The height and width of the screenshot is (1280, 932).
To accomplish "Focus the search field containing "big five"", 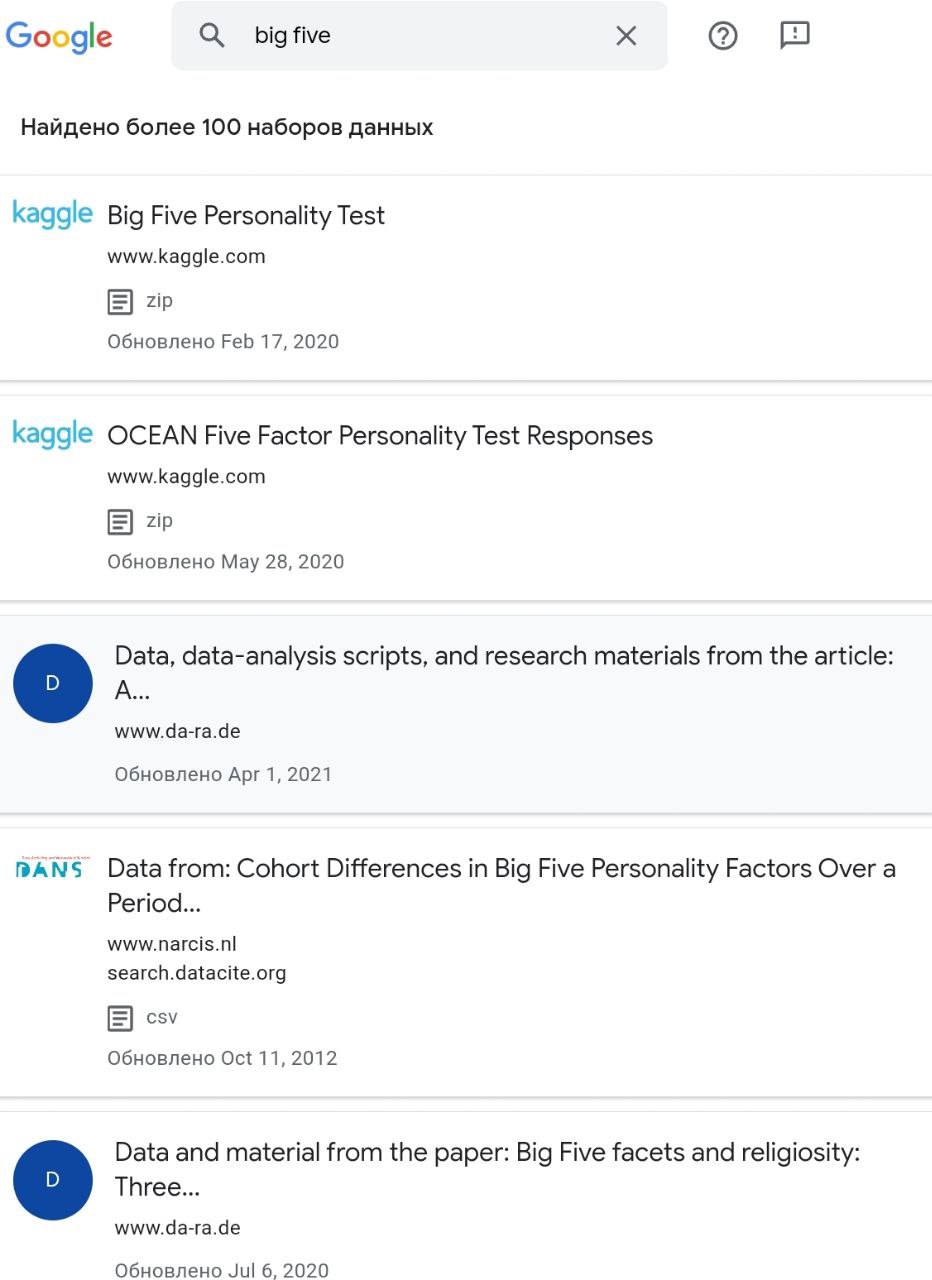I will point(420,36).
